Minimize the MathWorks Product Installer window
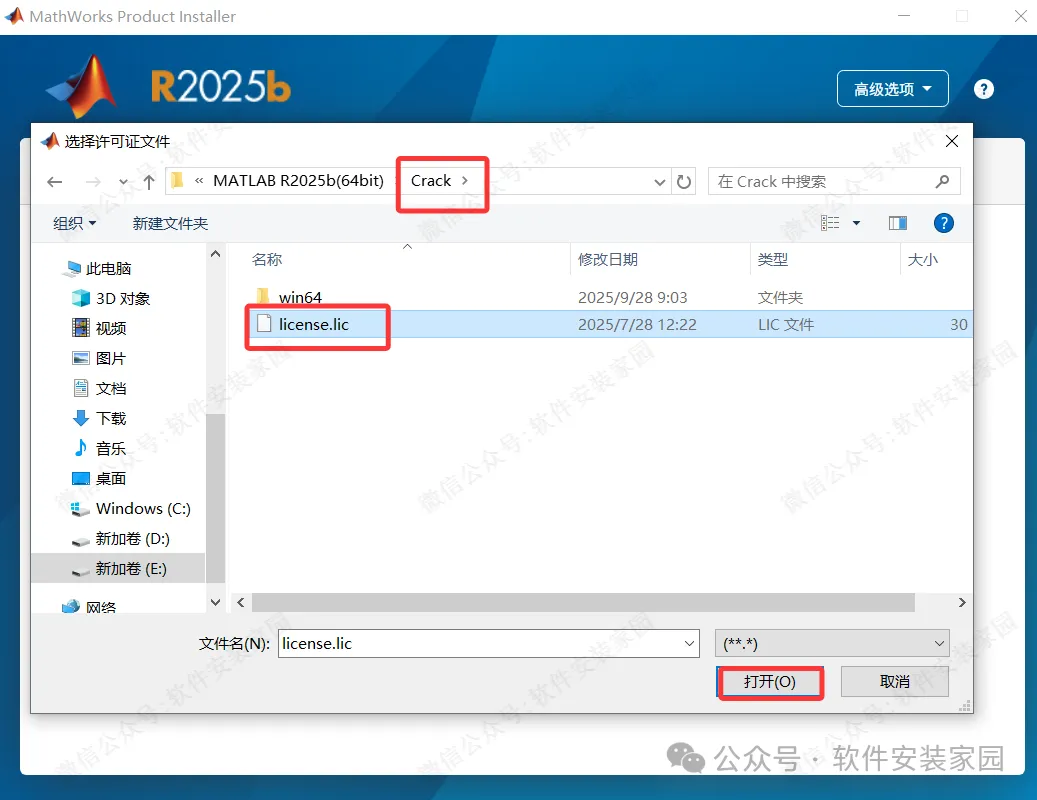Image resolution: width=1037 pixels, height=800 pixels. [904, 16]
